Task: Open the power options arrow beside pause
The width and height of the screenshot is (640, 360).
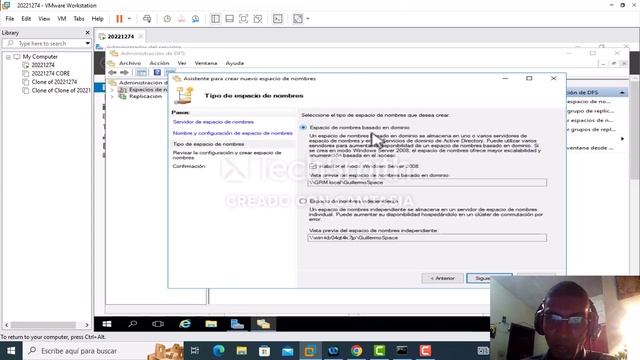Action: [129, 19]
